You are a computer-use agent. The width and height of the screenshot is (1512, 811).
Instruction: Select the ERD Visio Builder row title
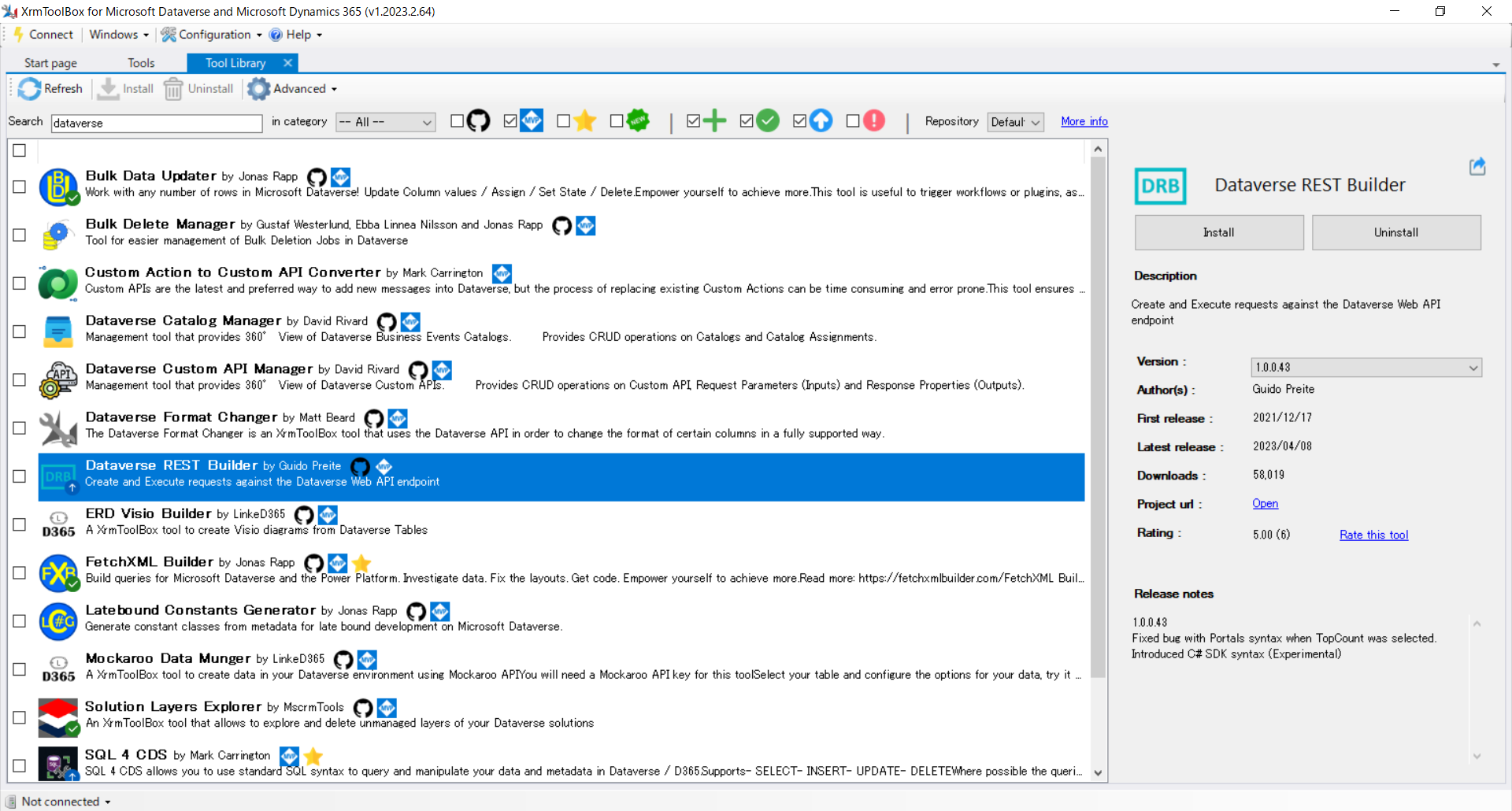point(148,513)
